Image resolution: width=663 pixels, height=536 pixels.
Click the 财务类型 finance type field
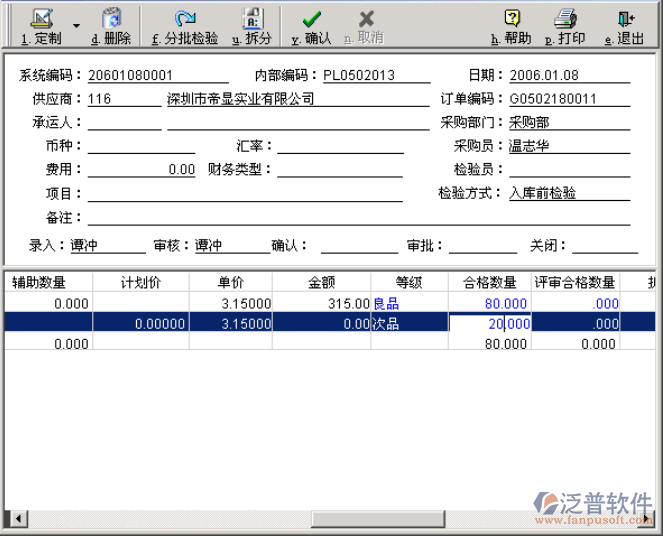point(339,170)
